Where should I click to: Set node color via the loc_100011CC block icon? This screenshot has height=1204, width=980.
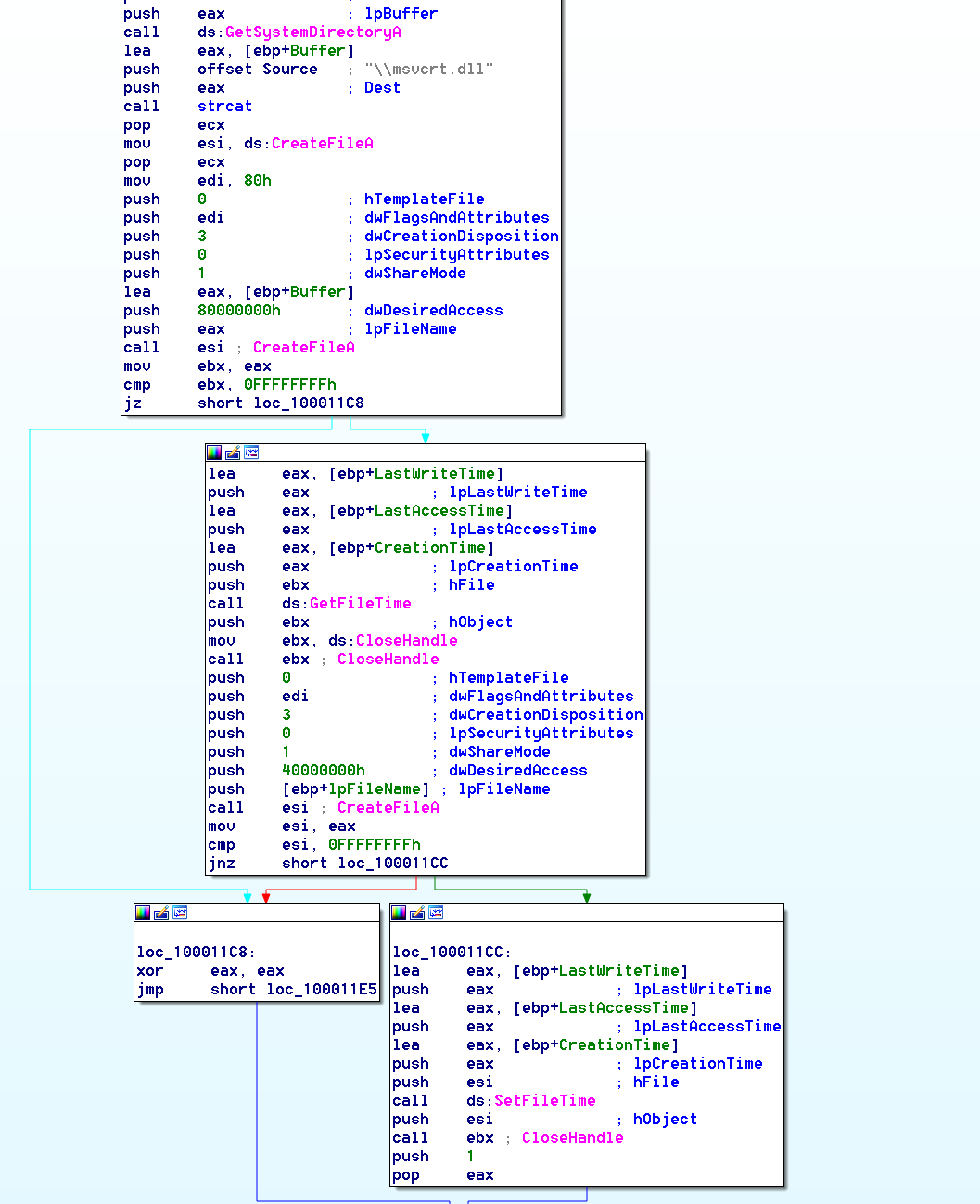399,913
